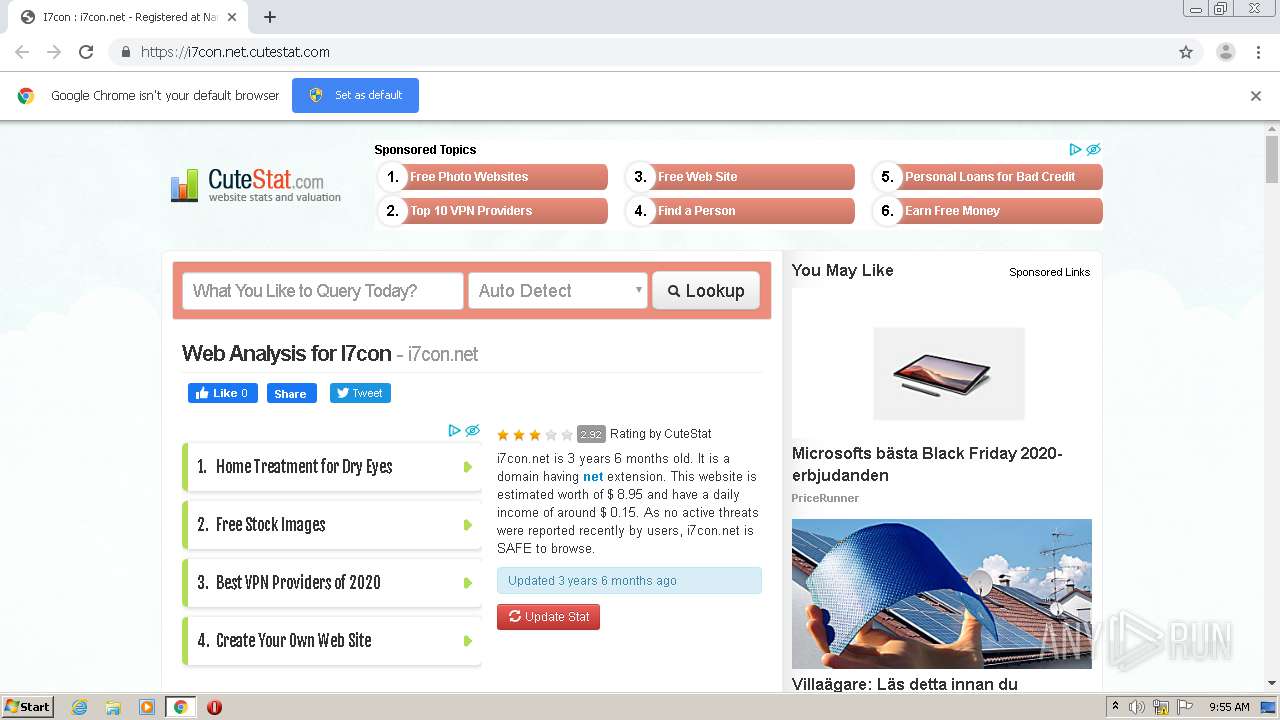Dismiss the default browser notification bar
Screen dimensions: 1280x720
(x=1256, y=96)
